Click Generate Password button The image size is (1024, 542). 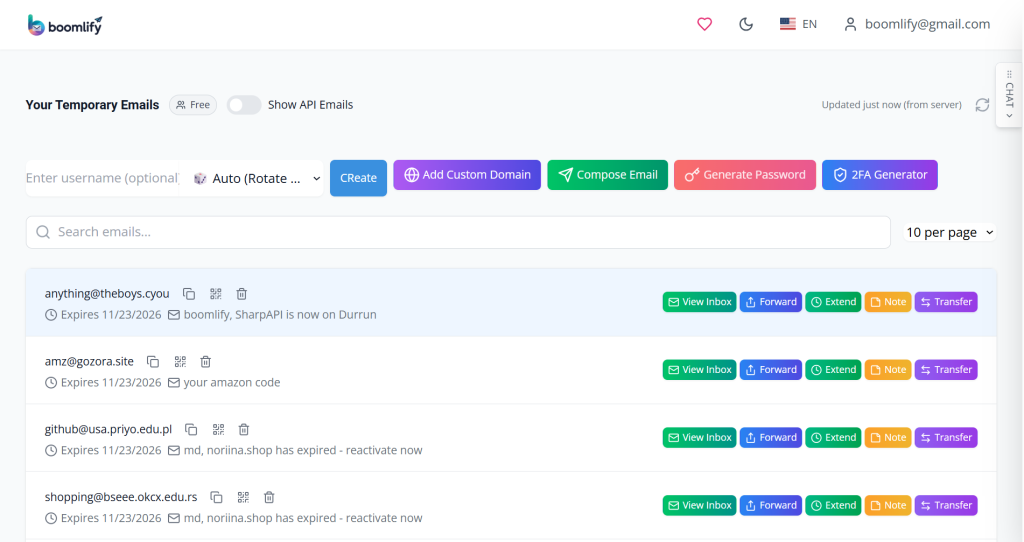[x=744, y=175]
